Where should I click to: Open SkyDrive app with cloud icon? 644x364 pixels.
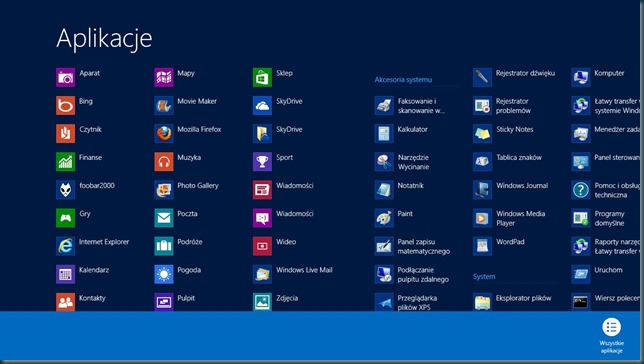point(262,106)
